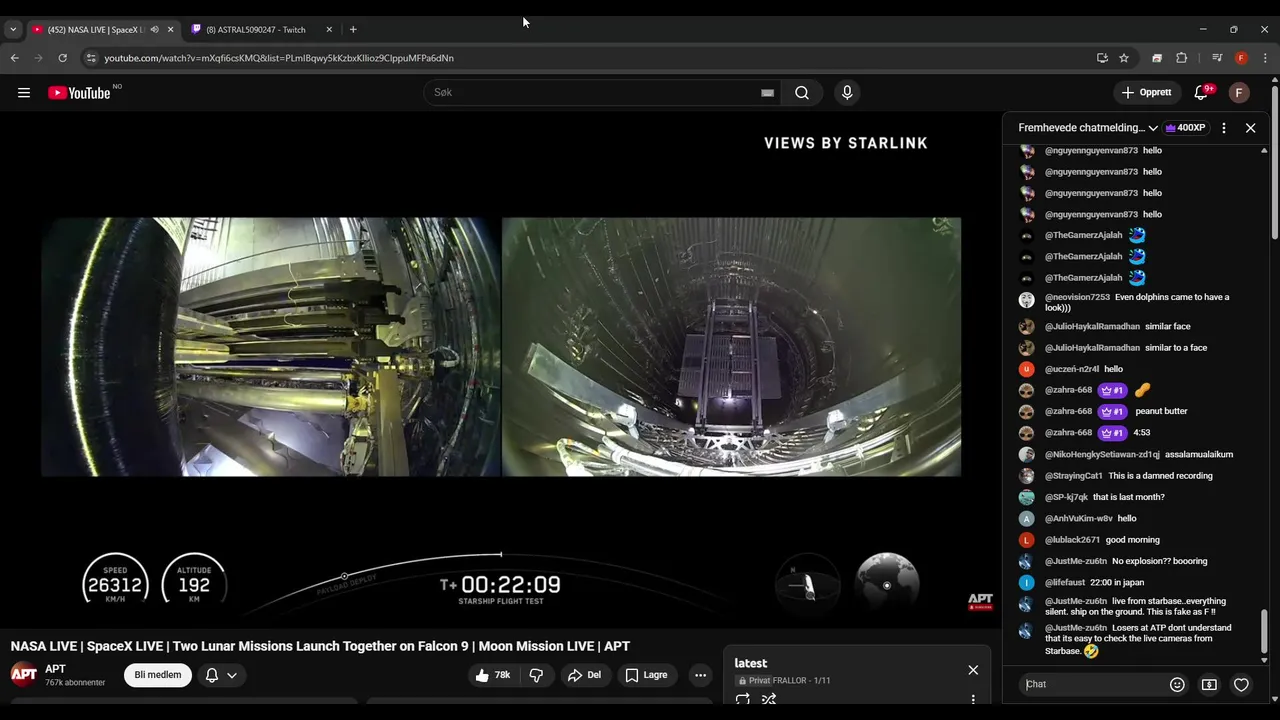1280x720 pixels.
Task: Send a heart reaction in chat
Action: 1241,685
